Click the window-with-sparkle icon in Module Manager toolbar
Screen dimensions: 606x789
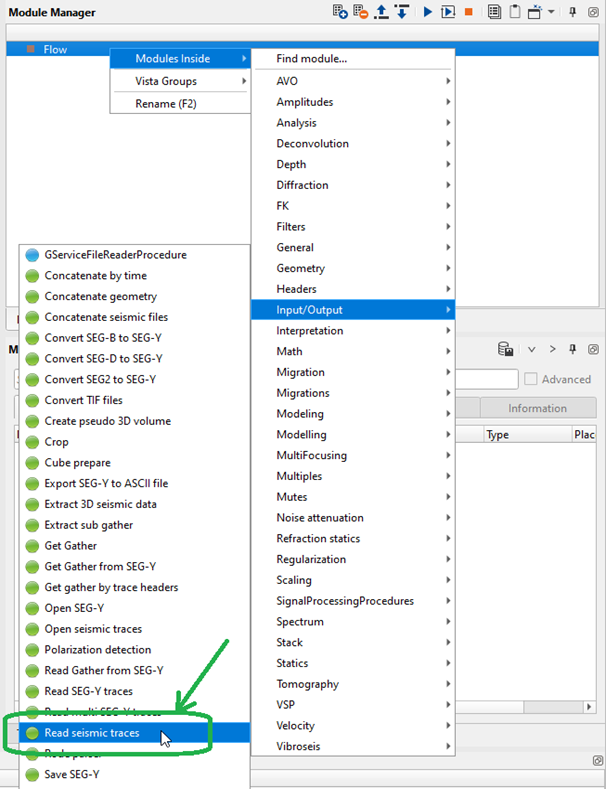(x=535, y=12)
